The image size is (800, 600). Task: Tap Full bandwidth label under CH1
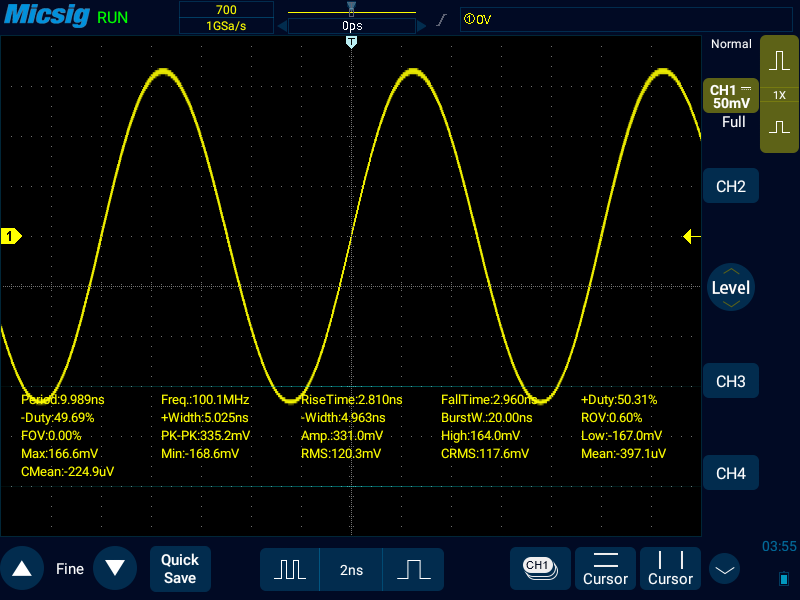[733, 122]
